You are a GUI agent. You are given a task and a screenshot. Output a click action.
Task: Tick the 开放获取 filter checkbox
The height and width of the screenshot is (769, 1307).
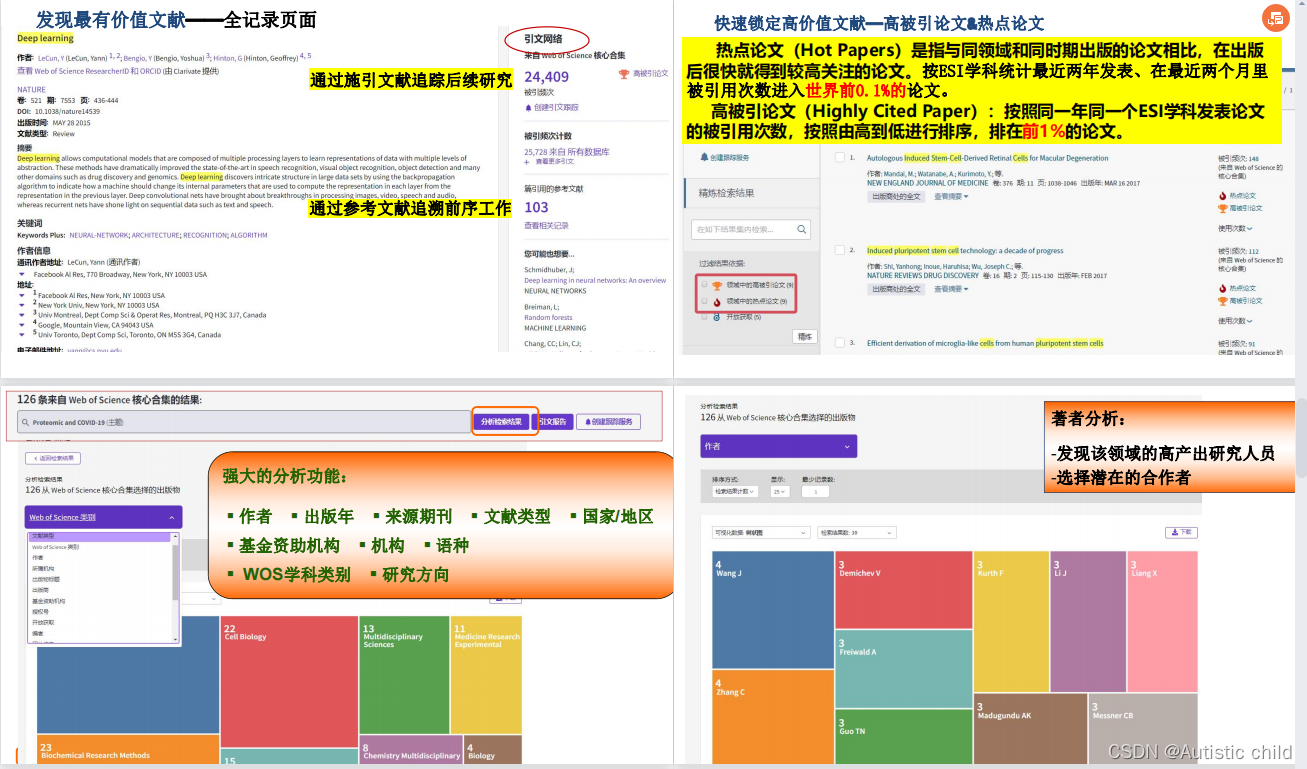click(704, 317)
